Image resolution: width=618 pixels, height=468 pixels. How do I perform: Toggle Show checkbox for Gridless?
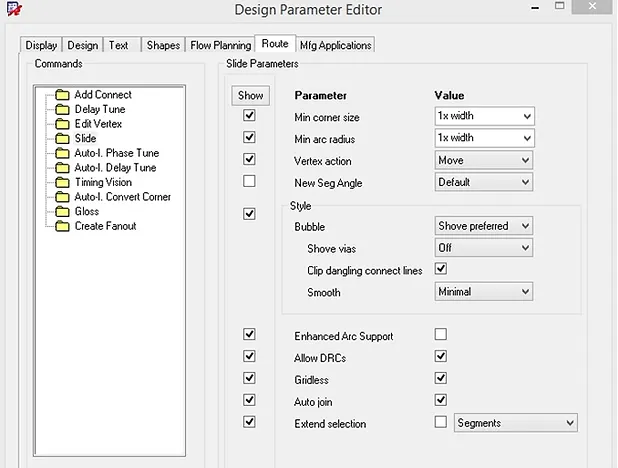pyautogui.click(x=249, y=378)
